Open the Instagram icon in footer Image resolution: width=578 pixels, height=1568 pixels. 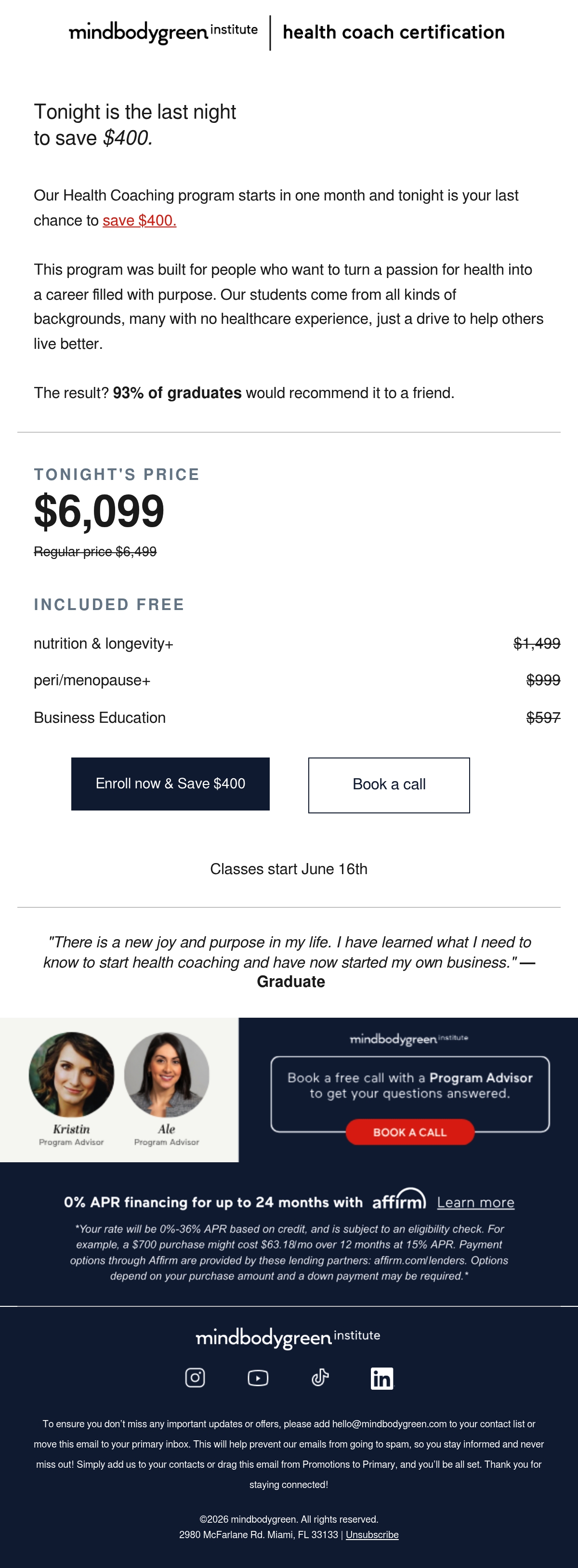click(x=195, y=1378)
